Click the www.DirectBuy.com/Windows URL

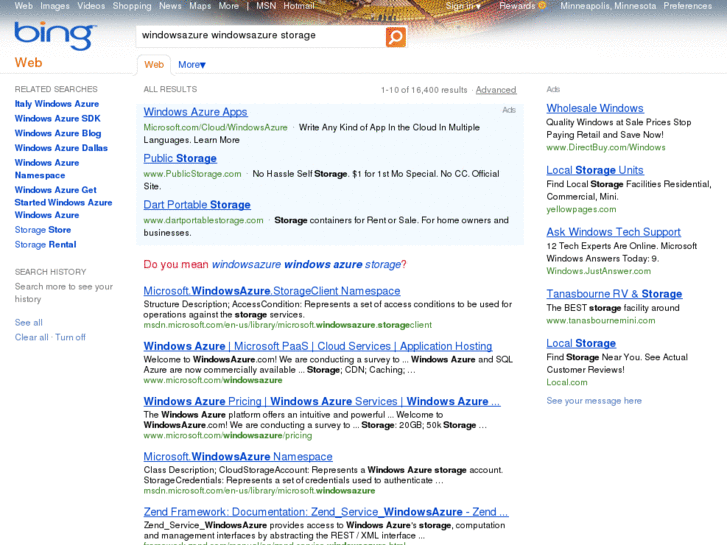606,147
